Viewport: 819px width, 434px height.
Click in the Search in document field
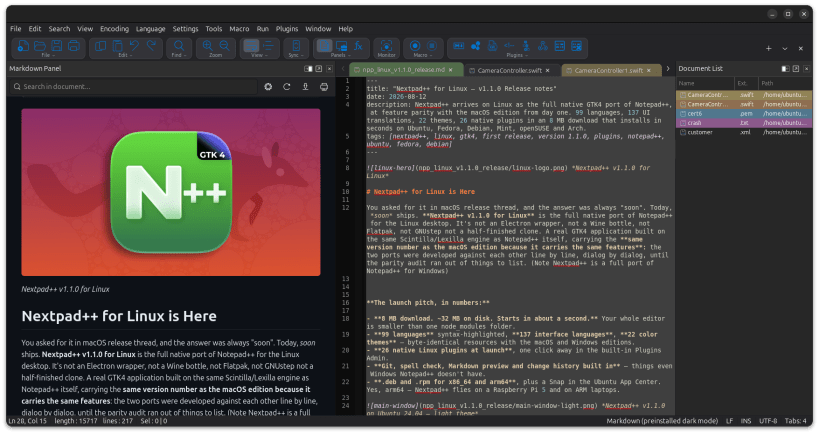pyautogui.click(x=134, y=87)
